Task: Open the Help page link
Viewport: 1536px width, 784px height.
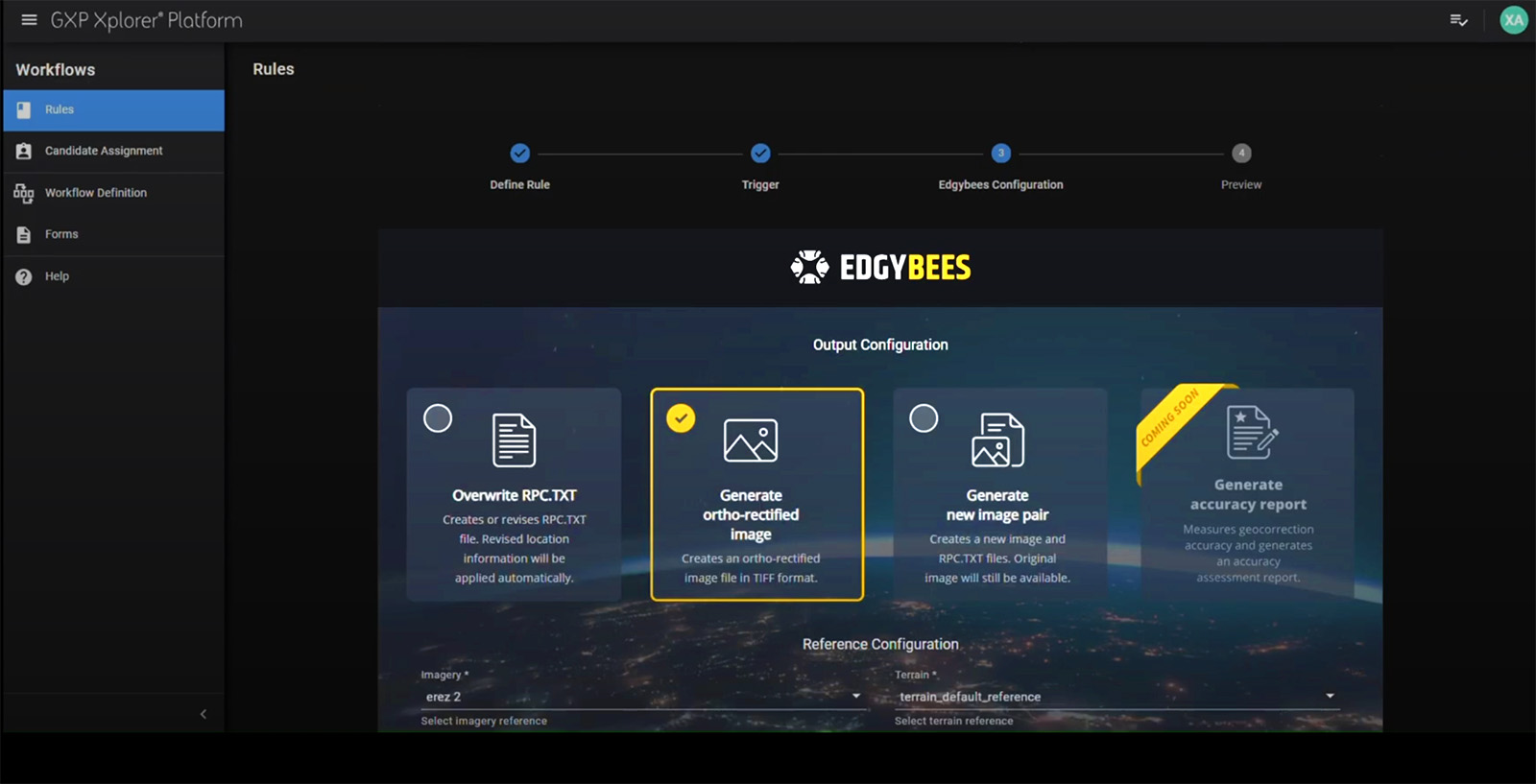Action: (x=57, y=276)
